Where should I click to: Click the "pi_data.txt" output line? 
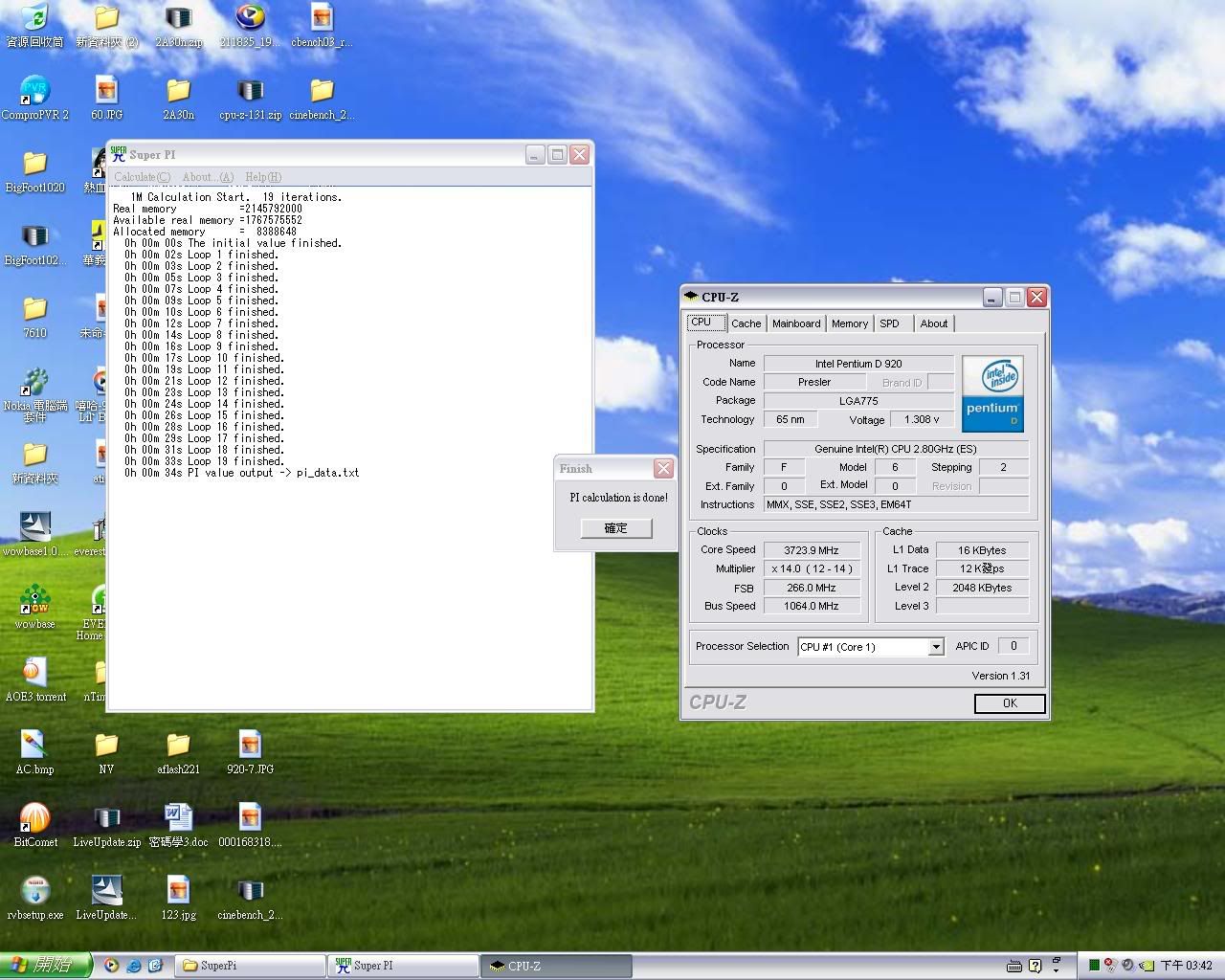tap(241, 473)
